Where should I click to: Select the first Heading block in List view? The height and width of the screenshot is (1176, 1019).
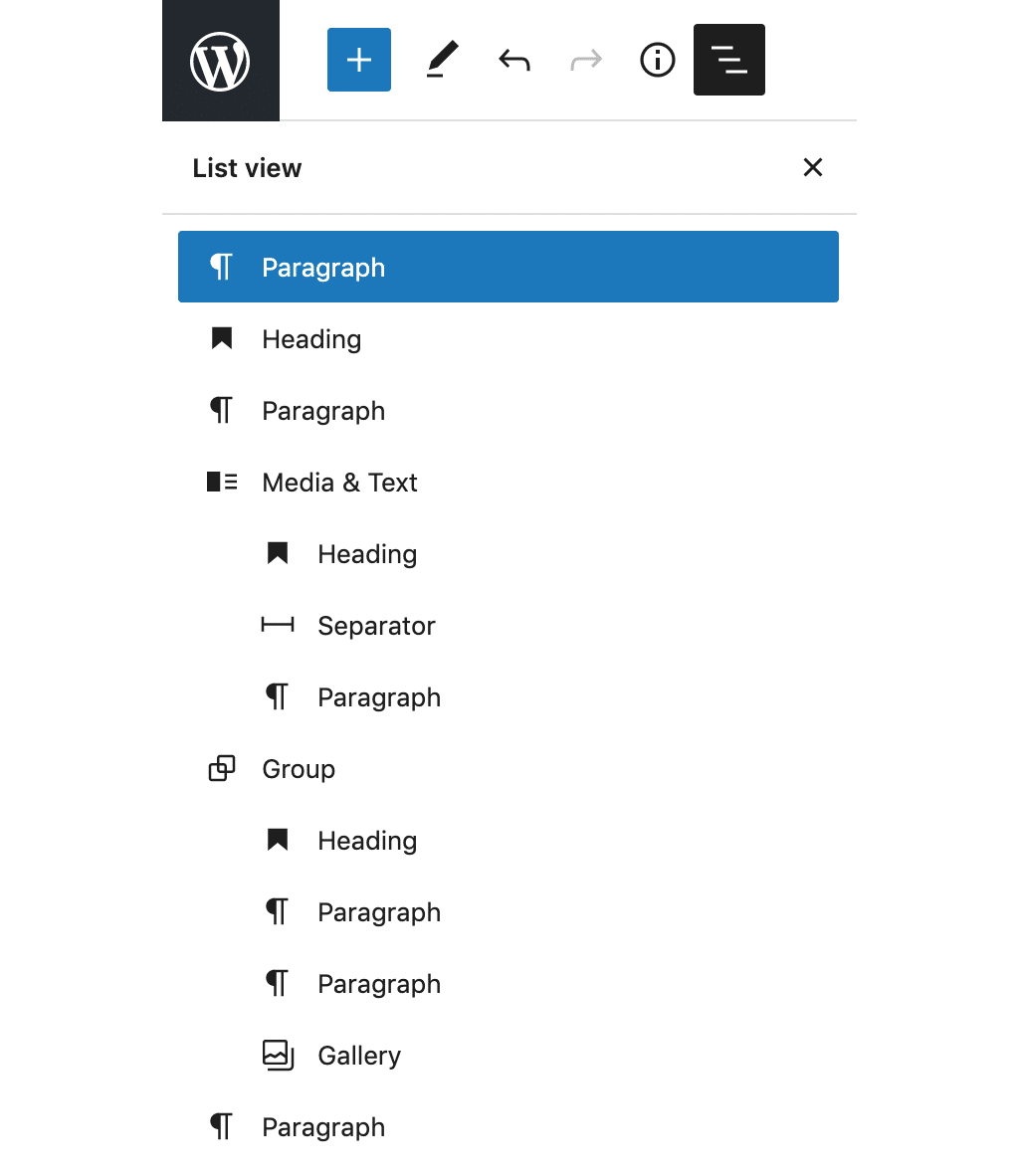coord(311,338)
